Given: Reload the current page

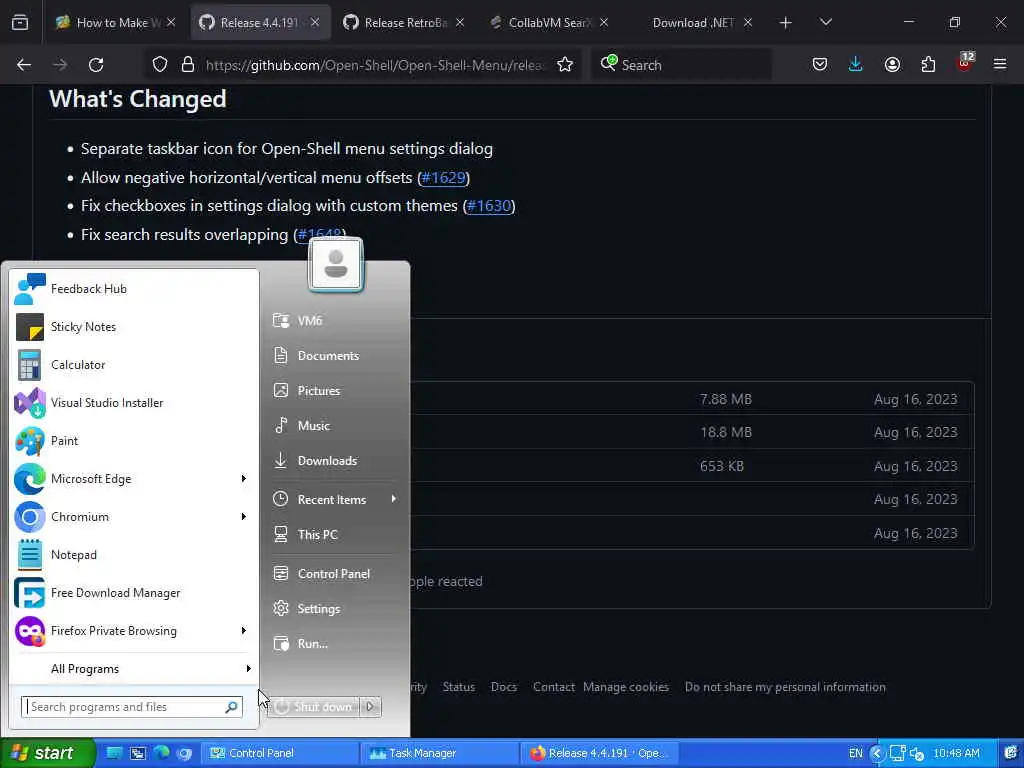Looking at the screenshot, I should pos(96,65).
